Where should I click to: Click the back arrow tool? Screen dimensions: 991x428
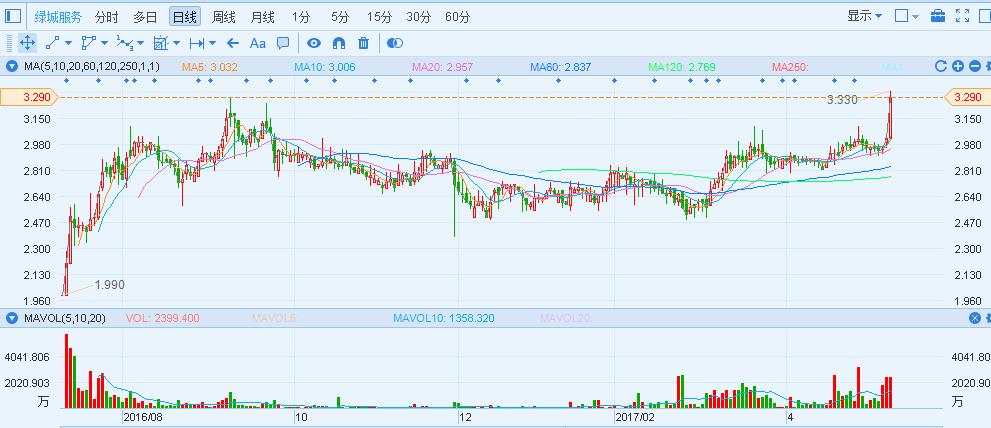[x=233, y=43]
